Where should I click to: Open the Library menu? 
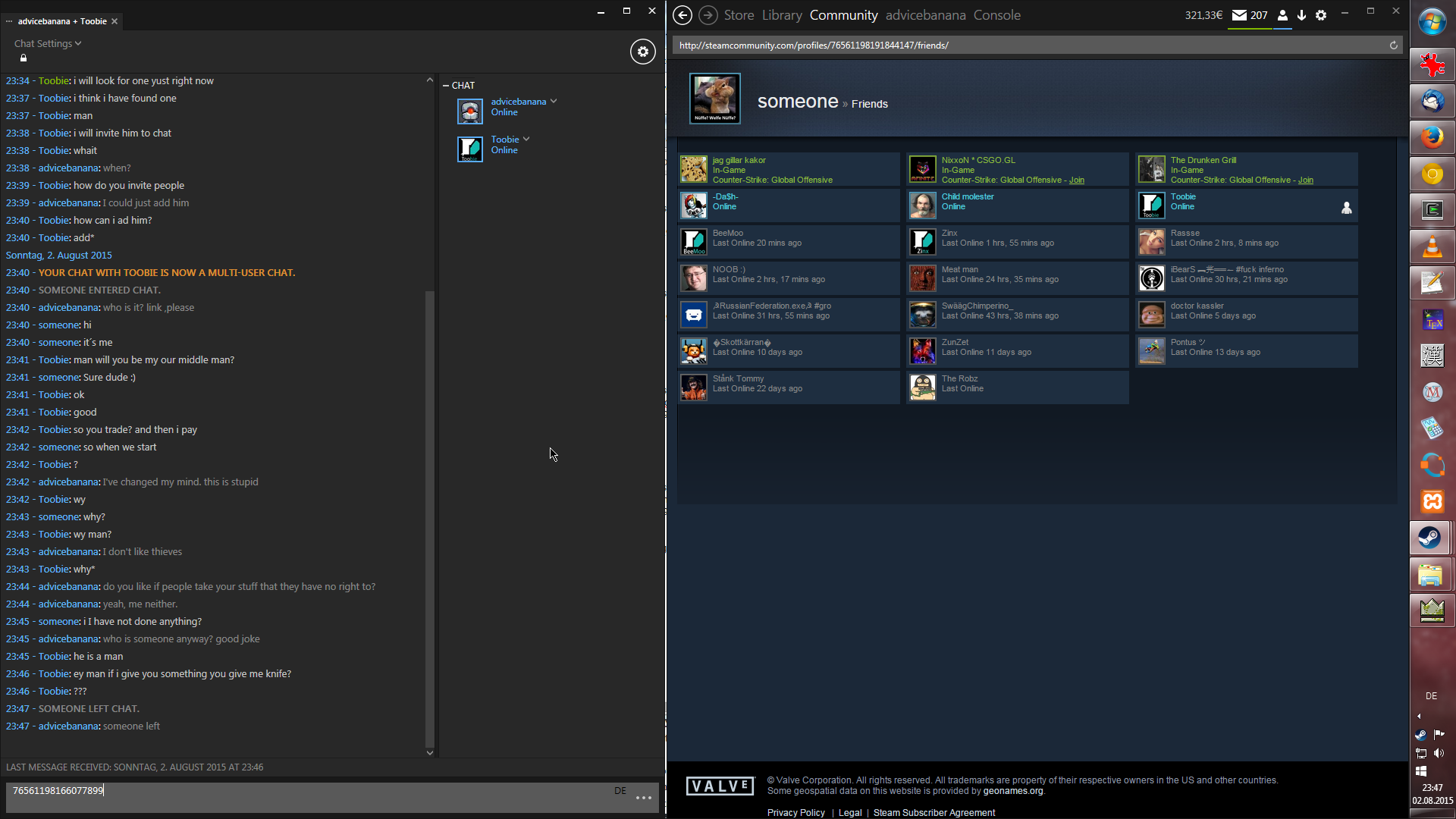coord(782,15)
